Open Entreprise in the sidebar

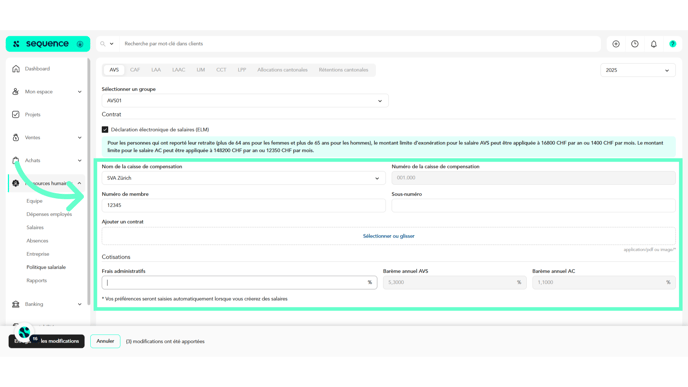38,254
